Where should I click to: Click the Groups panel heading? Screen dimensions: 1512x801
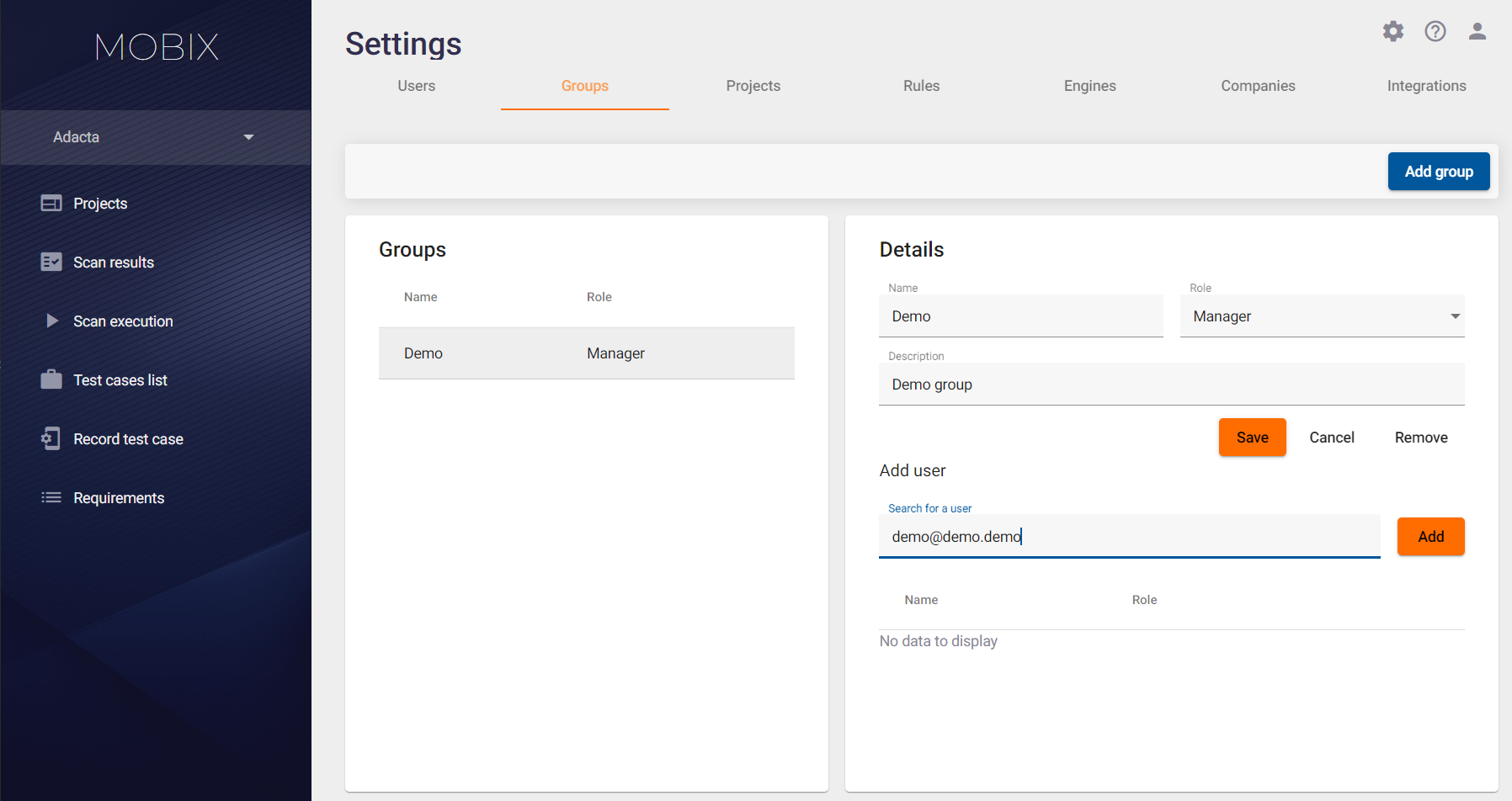(413, 250)
